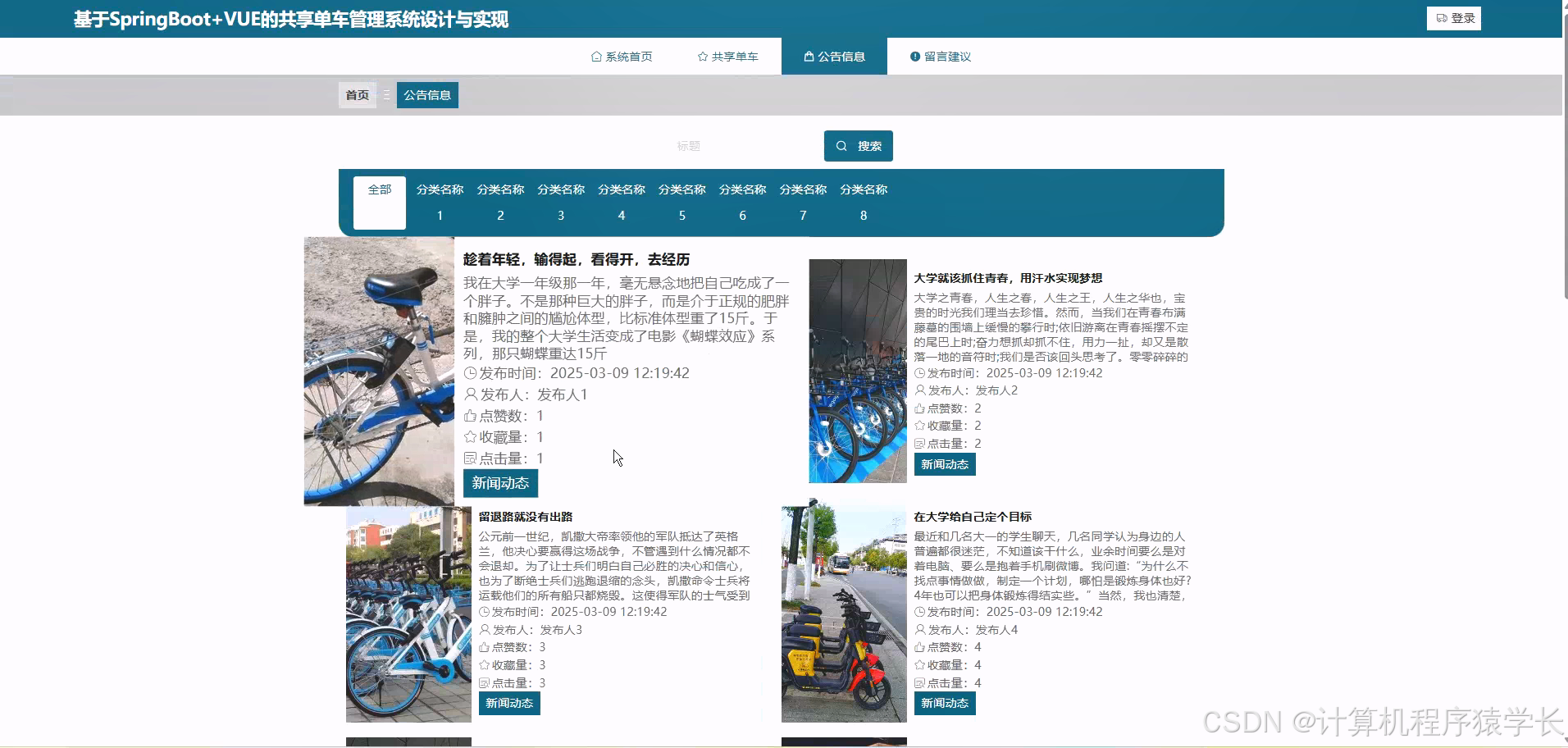Click the search magnifier icon

click(842, 145)
